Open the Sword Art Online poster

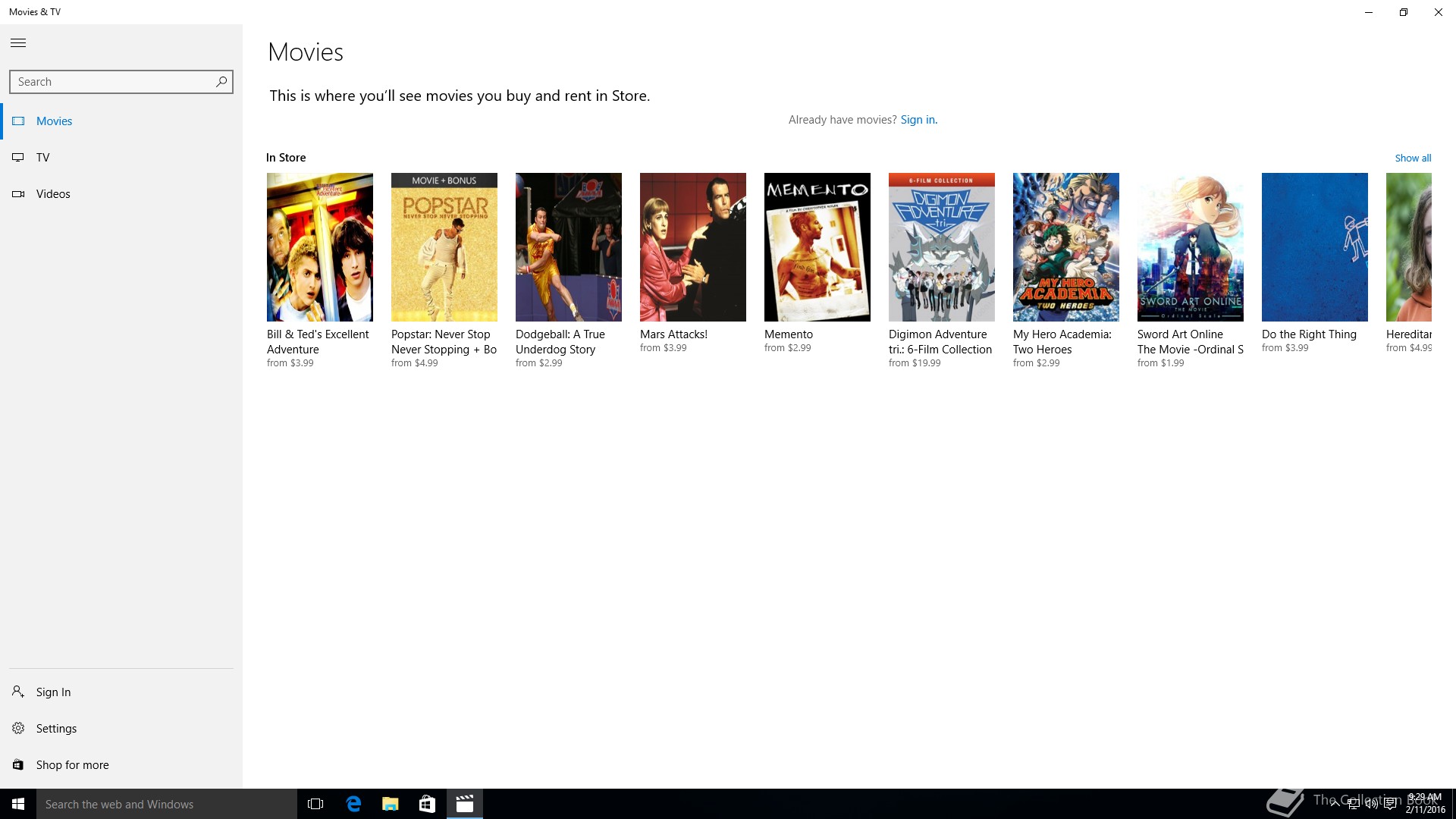click(x=1191, y=247)
